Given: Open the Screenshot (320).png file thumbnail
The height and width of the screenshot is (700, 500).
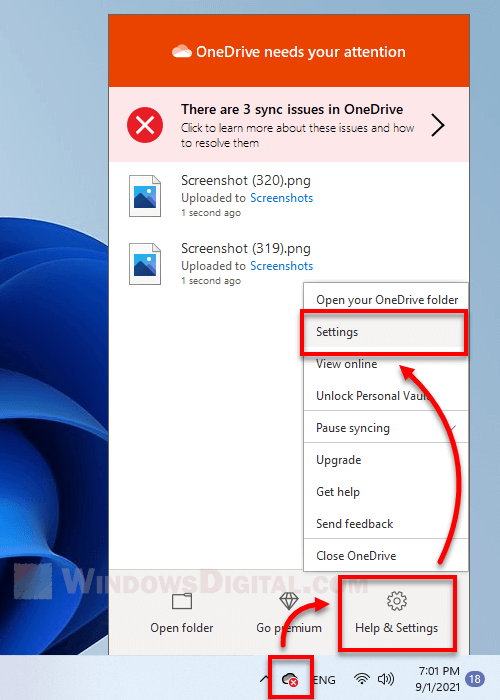Looking at the screenshot, I should 145,196.
